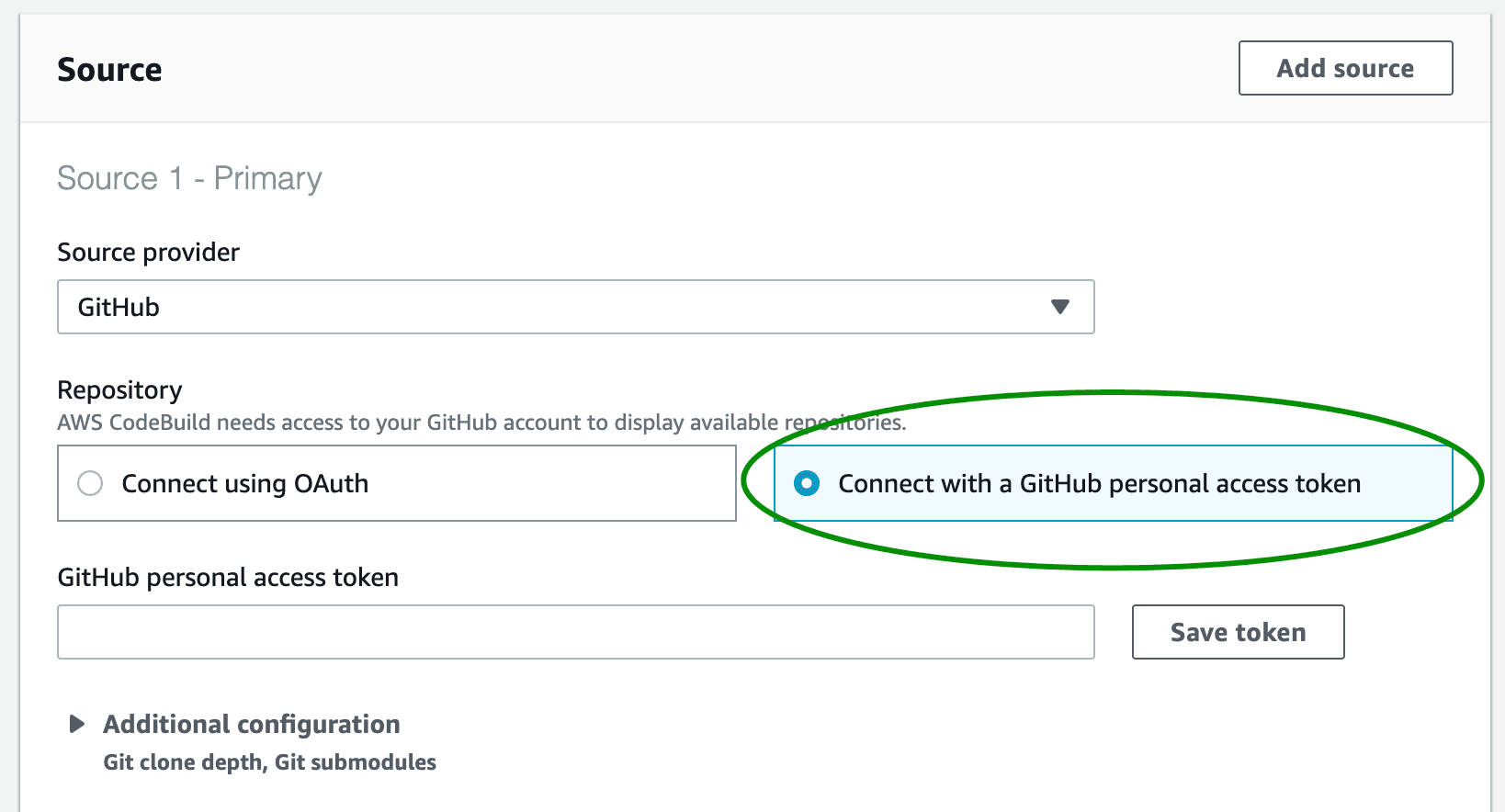1505x812 pixels.
Task: Collapse the Source provider dropdown menu
Action: pyautogui.click(x=1060, y=307)
